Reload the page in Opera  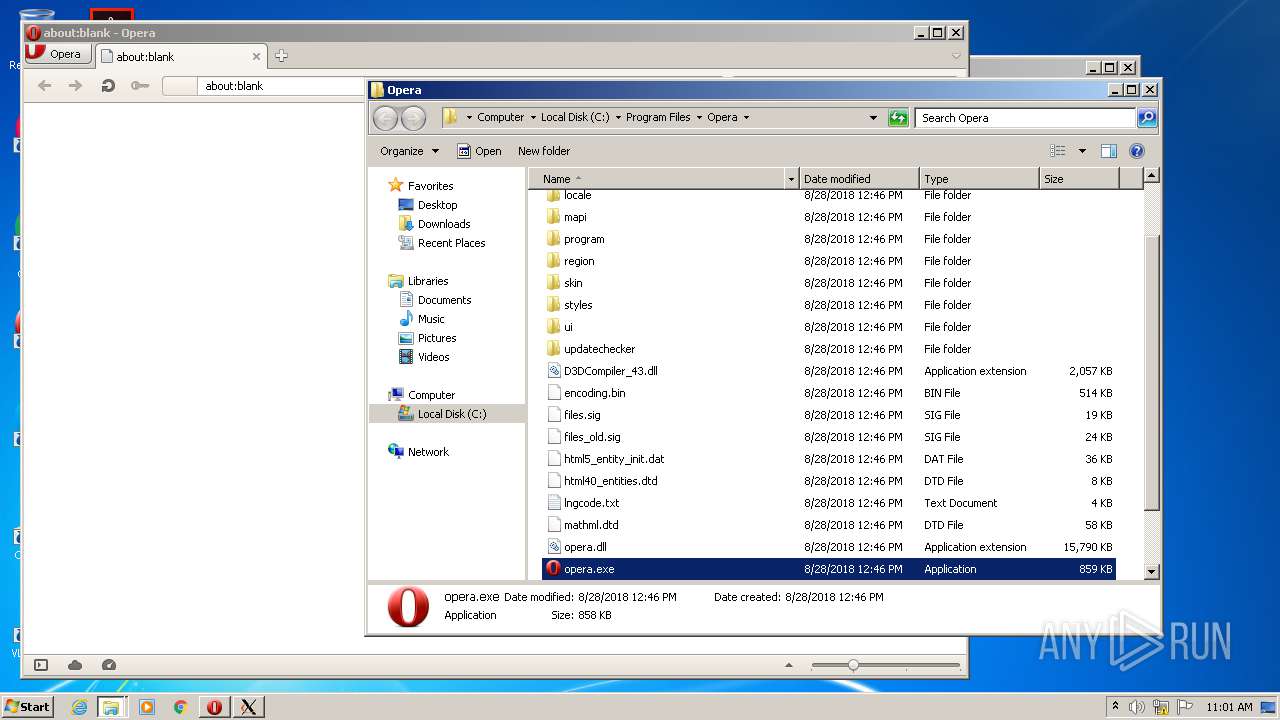point(108,86)
